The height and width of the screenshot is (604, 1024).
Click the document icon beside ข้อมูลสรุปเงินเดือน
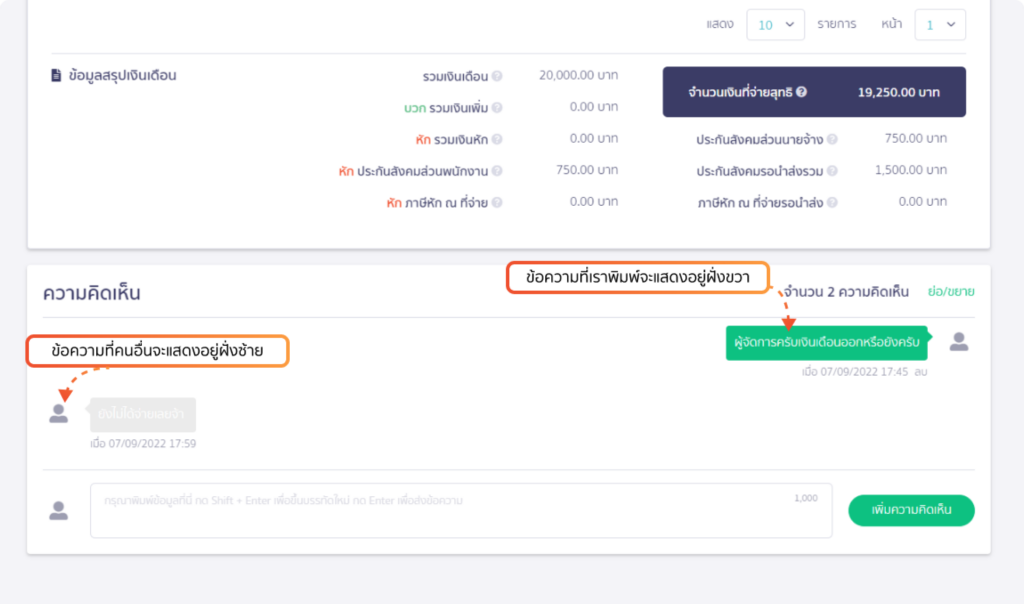tap(57, 75)
